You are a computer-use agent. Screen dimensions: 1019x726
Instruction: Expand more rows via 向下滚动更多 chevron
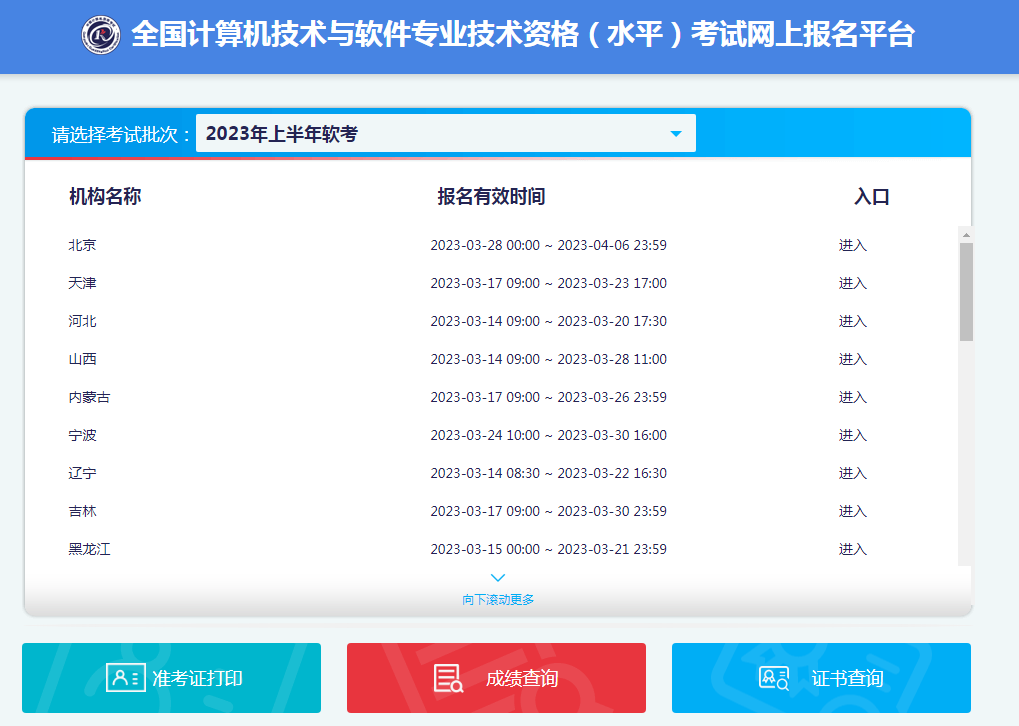click(x=497, y=577)
